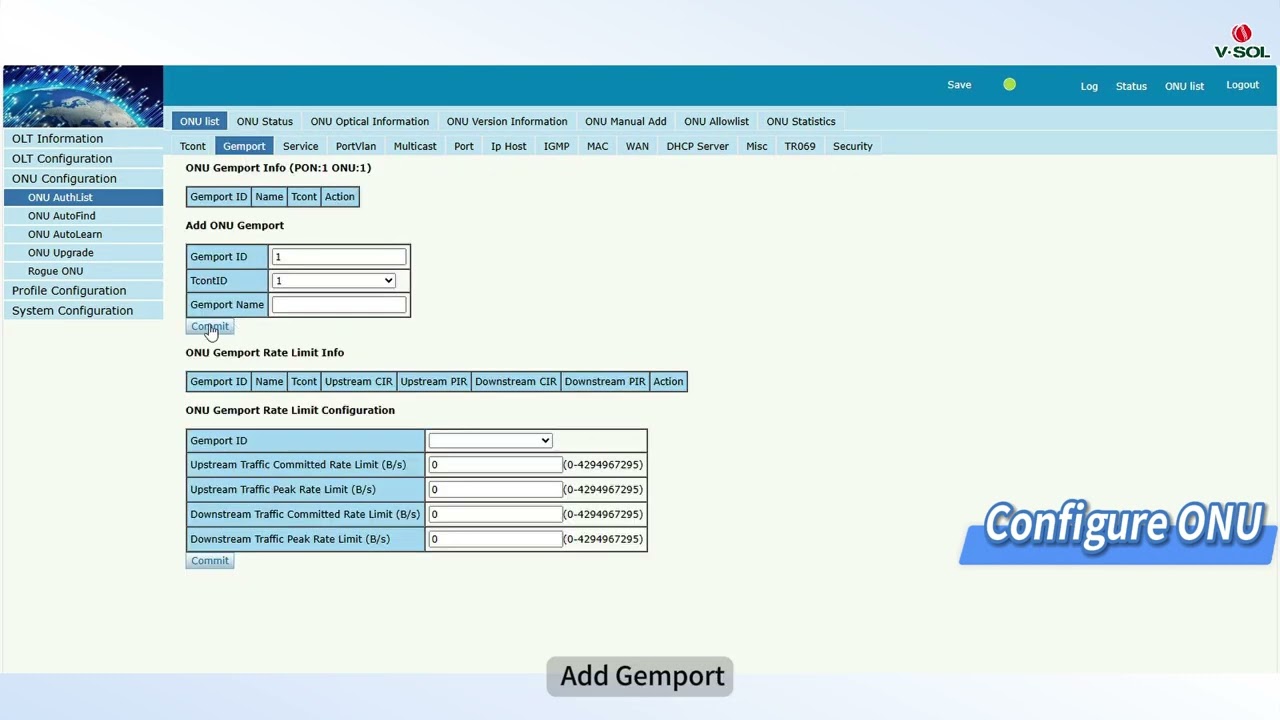Focus the Gemport Name input field

click(x=339, y=305)
